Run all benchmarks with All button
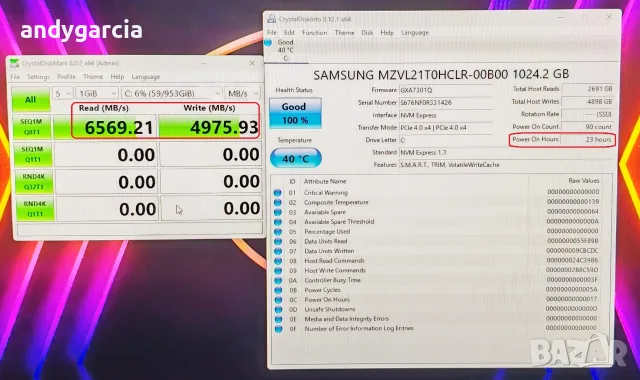The height and width of the screenshot is (380, 640). click(31, 99)
